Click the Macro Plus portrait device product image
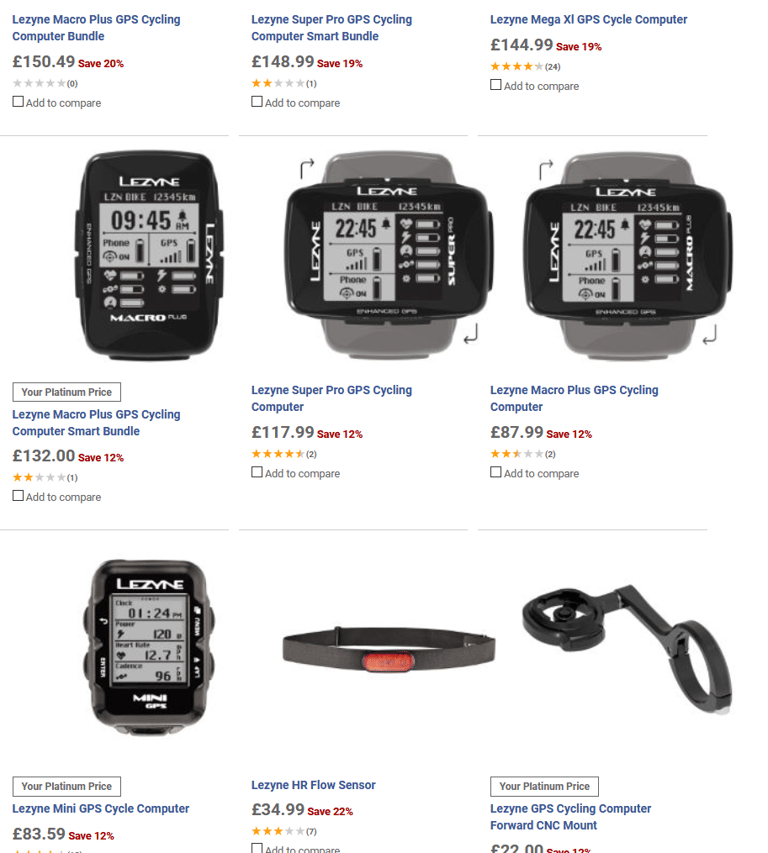The image size is (768, 853). (149, 255)
